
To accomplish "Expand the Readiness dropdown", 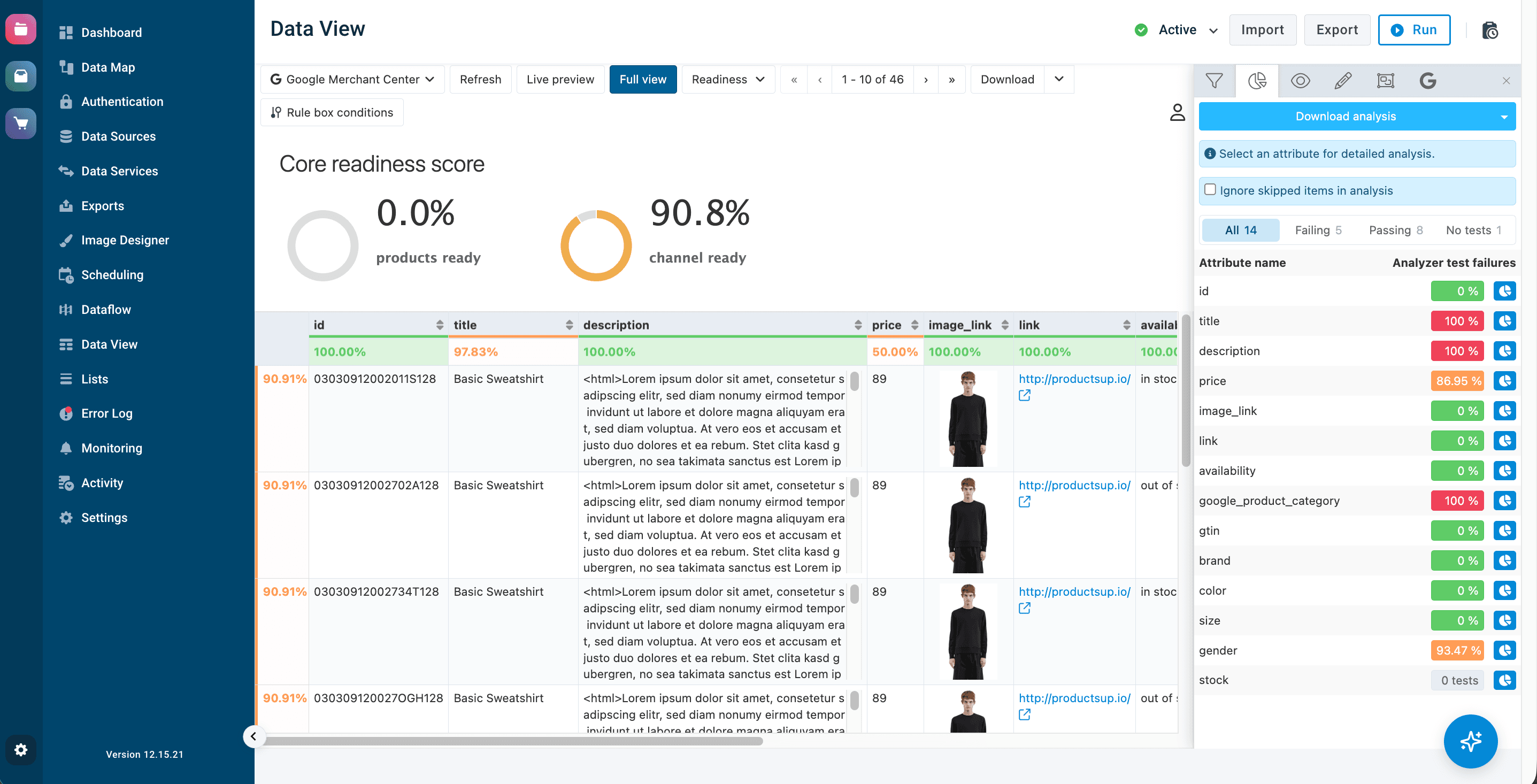I will (x=728, y=79).
